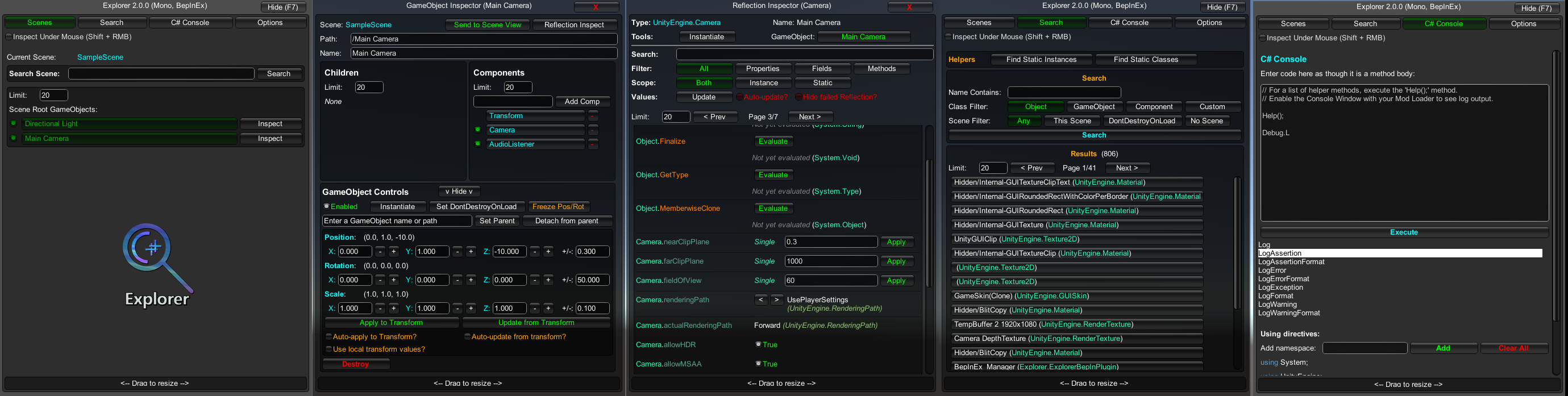The width and height of the screenshot is (1568, 396).
Task: Click Reflection Inspect button
Action: (574, 25)
